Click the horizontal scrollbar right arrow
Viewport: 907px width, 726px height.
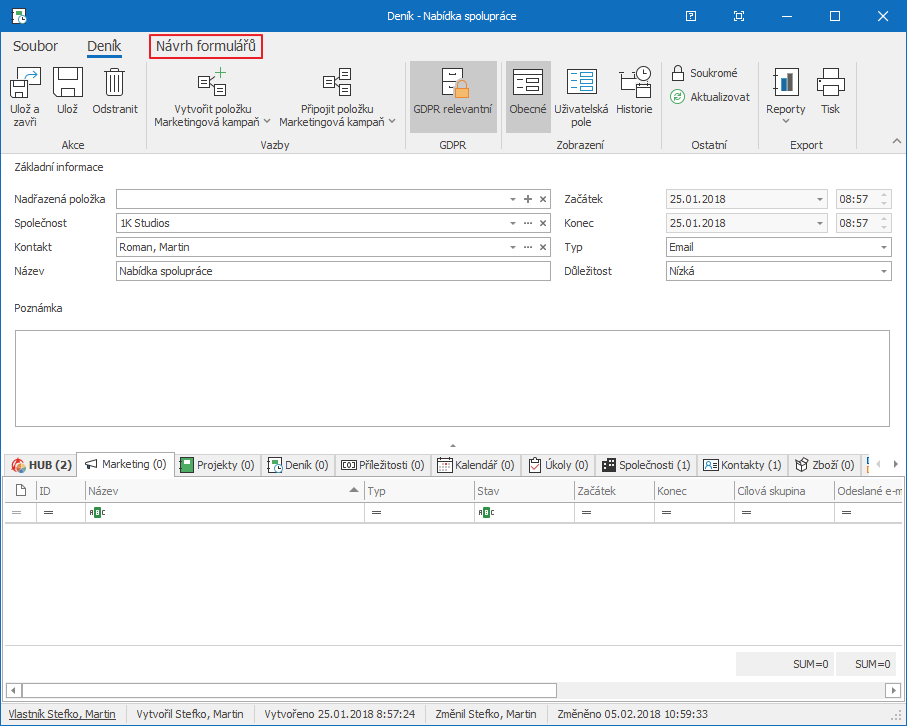click(893, 690)
